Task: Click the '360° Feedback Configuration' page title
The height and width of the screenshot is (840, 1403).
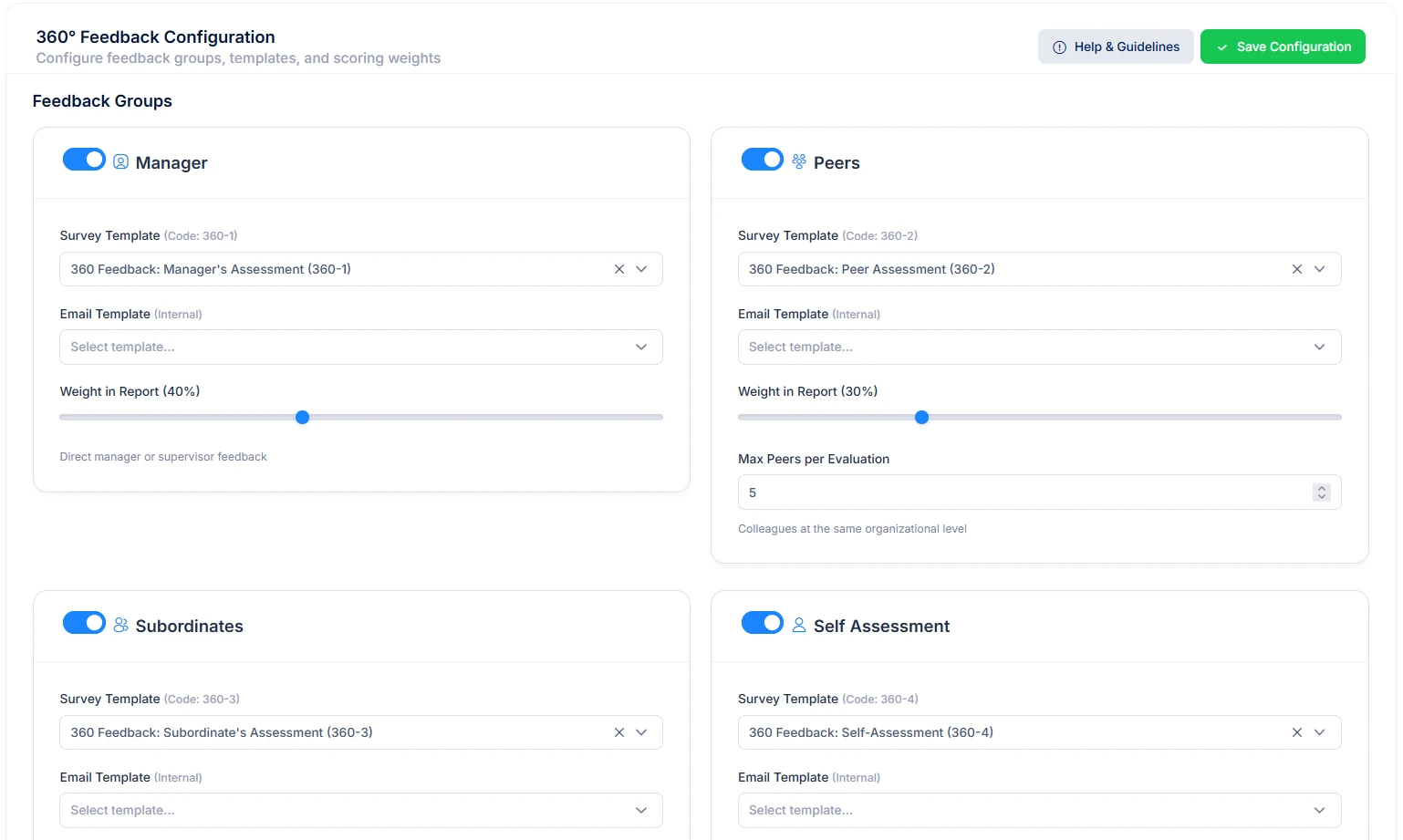Action: click(x=156, y=37)
